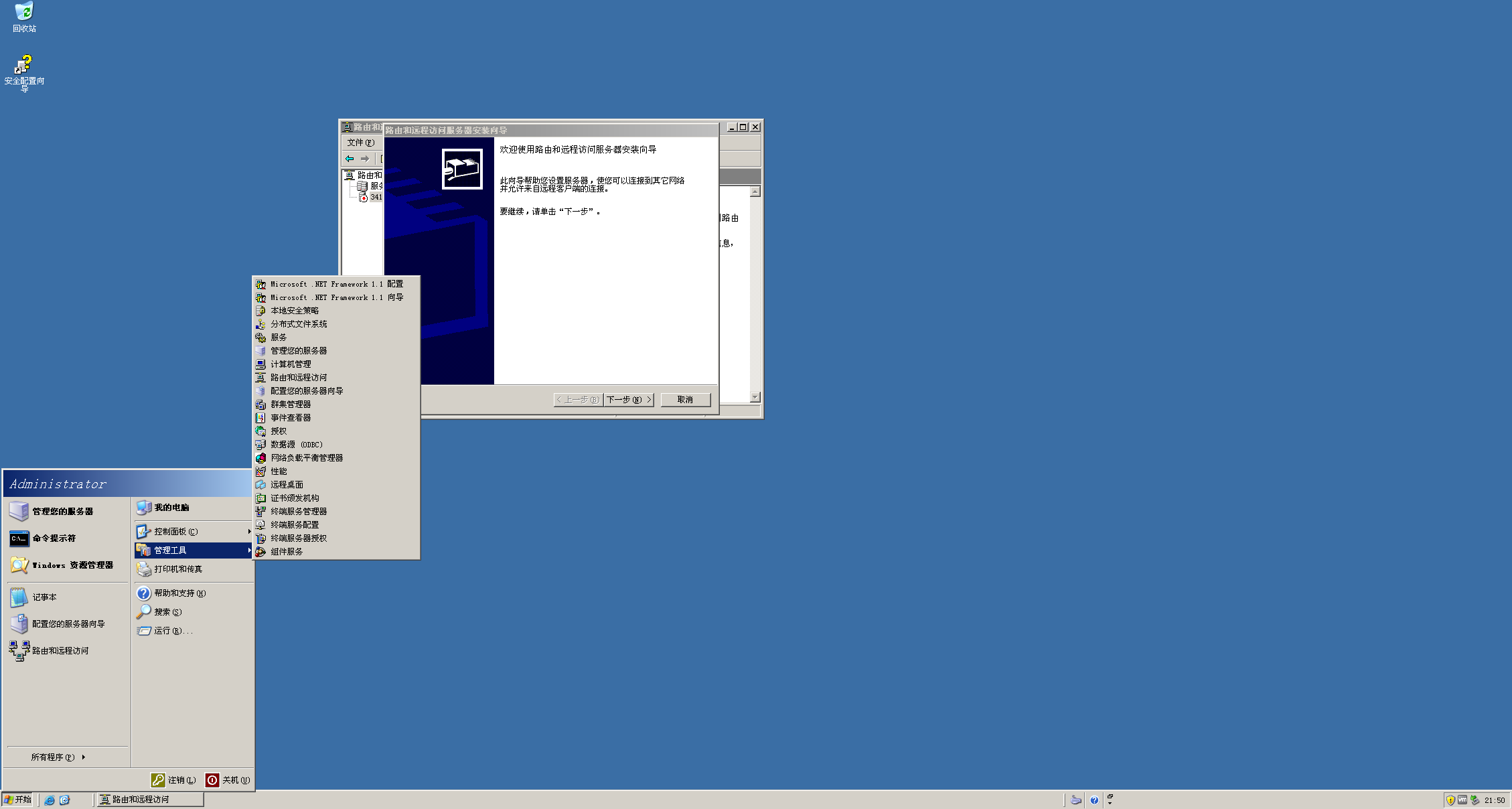This screenshot has width=1512, height=809.
Task: Click the help icon in the taskbar
Action: point(1094,800)
